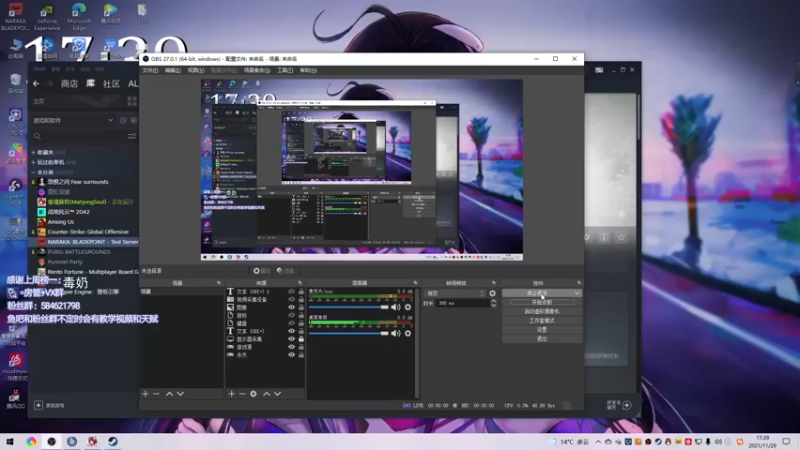Open source properties gear icon
The height and width of the screenshot is (450, 800).
click(x=254, y=393)
